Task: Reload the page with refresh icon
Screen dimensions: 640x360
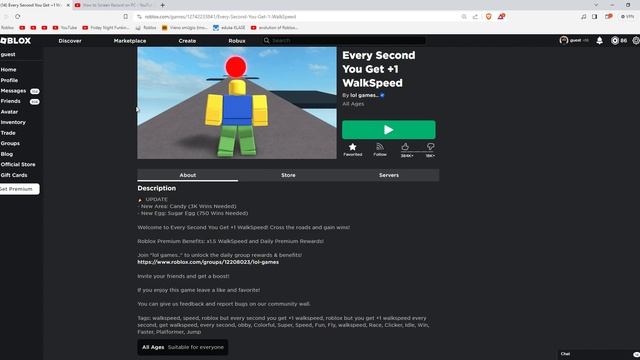Action: 18,16
